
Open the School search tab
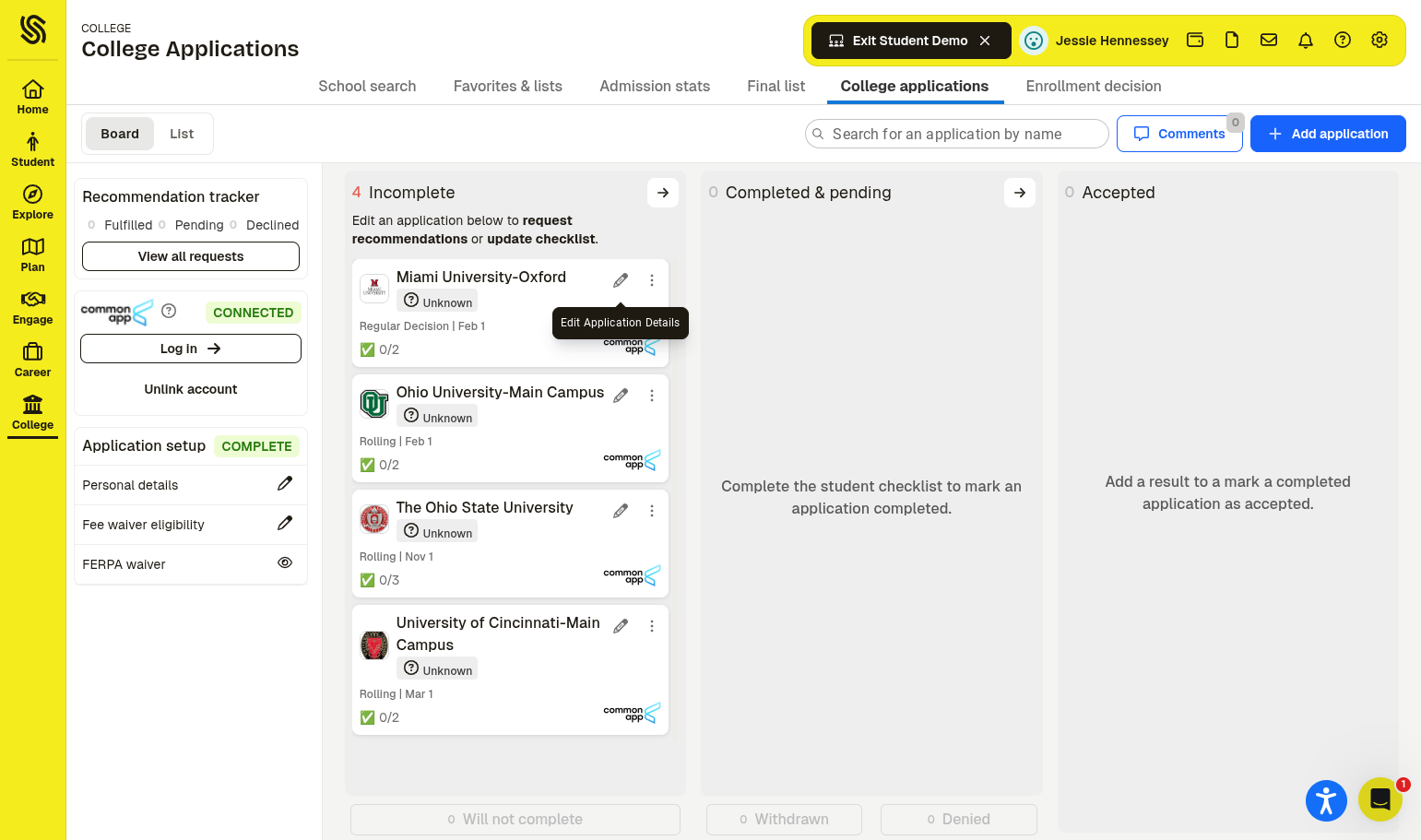tap(367, 86)
